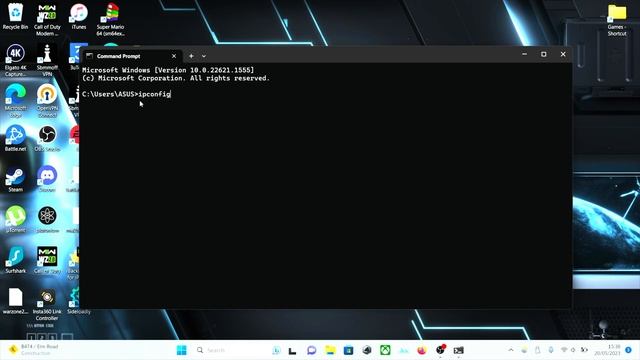Launch Call of Duty Modern Warfare top-row shortcut

[x=47, y=20]
